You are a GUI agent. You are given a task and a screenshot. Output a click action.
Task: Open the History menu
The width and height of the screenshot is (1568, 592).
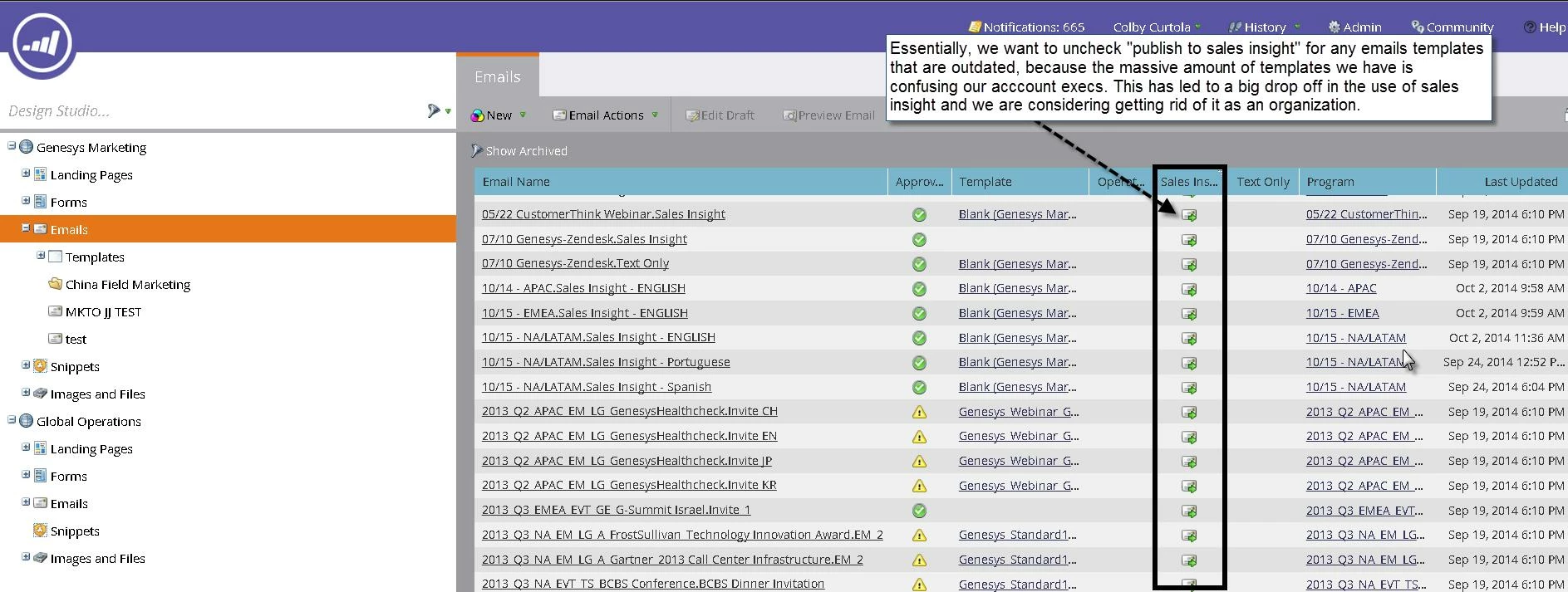click(1264, 27)
